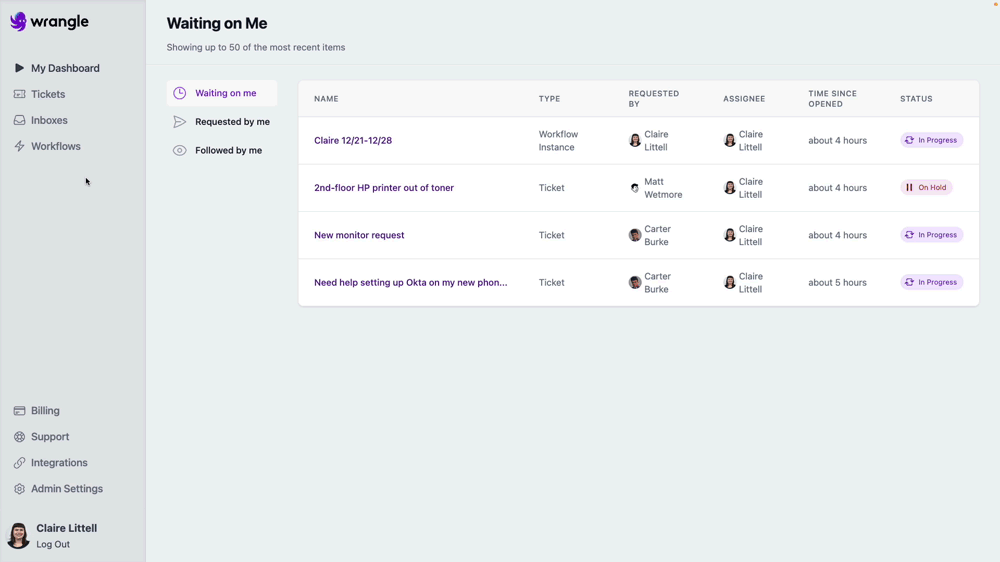Image resolution: width=1000 pixels, height=562 pixels.
Task: Click the Admin Settings gear icon
Action: [x=19, y=489]
